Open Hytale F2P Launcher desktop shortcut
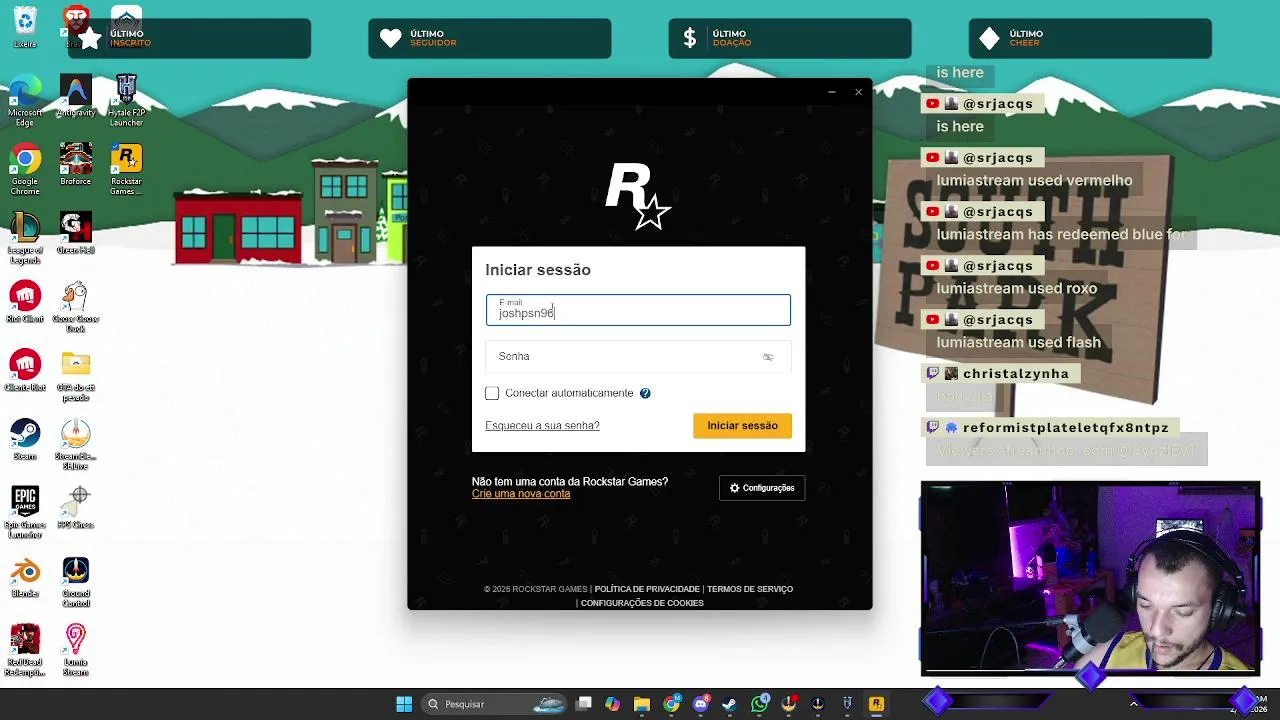This screenshot has width=1280, height=720. [x=126, y=101]
